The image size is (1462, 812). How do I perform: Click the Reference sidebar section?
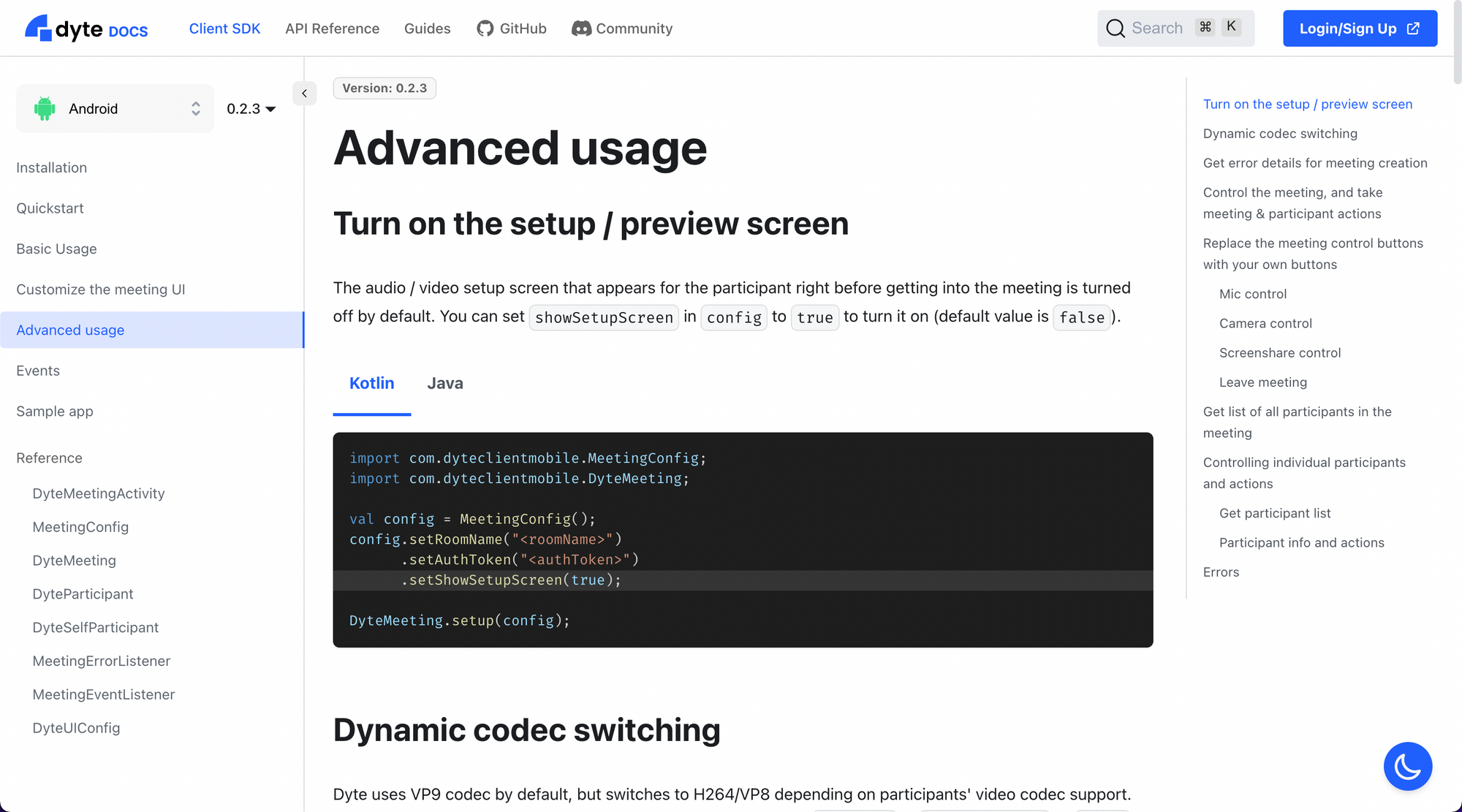point(49,458)
